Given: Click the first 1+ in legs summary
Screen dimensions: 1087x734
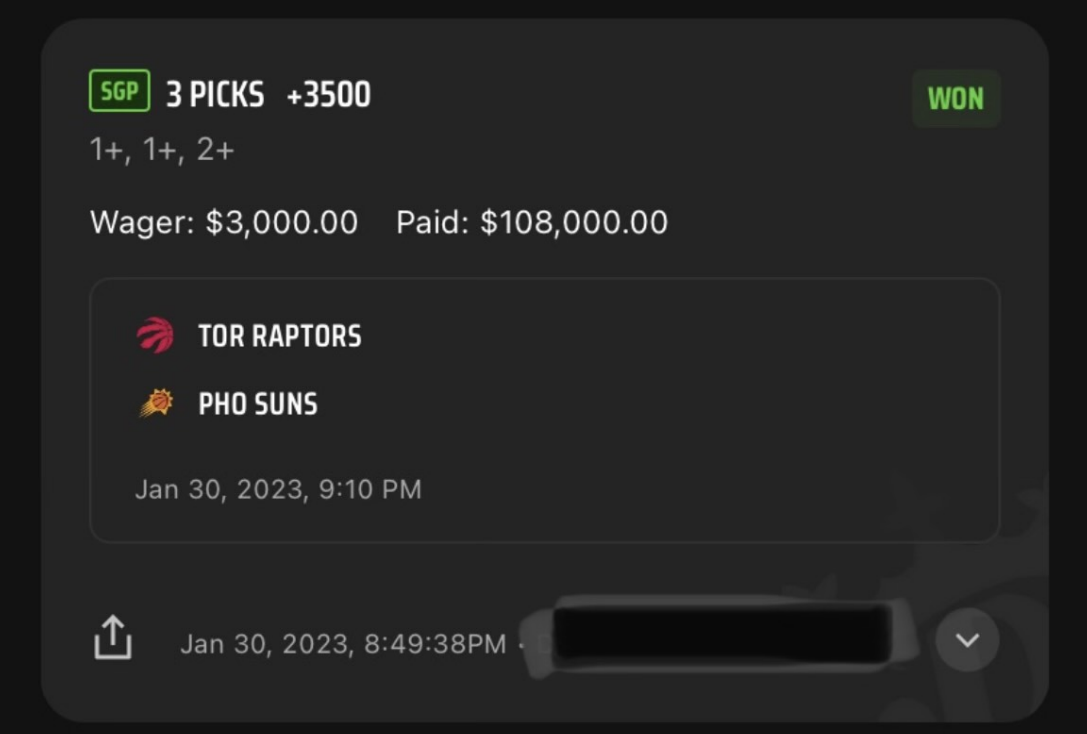Looking at the screenshot, I should 105,150.
